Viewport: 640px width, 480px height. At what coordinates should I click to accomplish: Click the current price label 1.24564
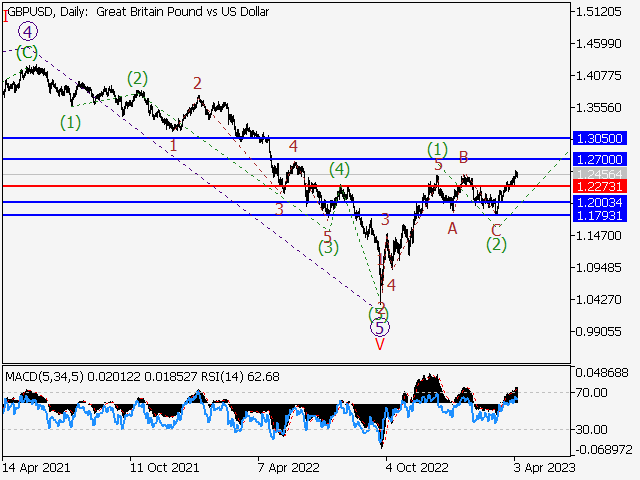(600, 174)
